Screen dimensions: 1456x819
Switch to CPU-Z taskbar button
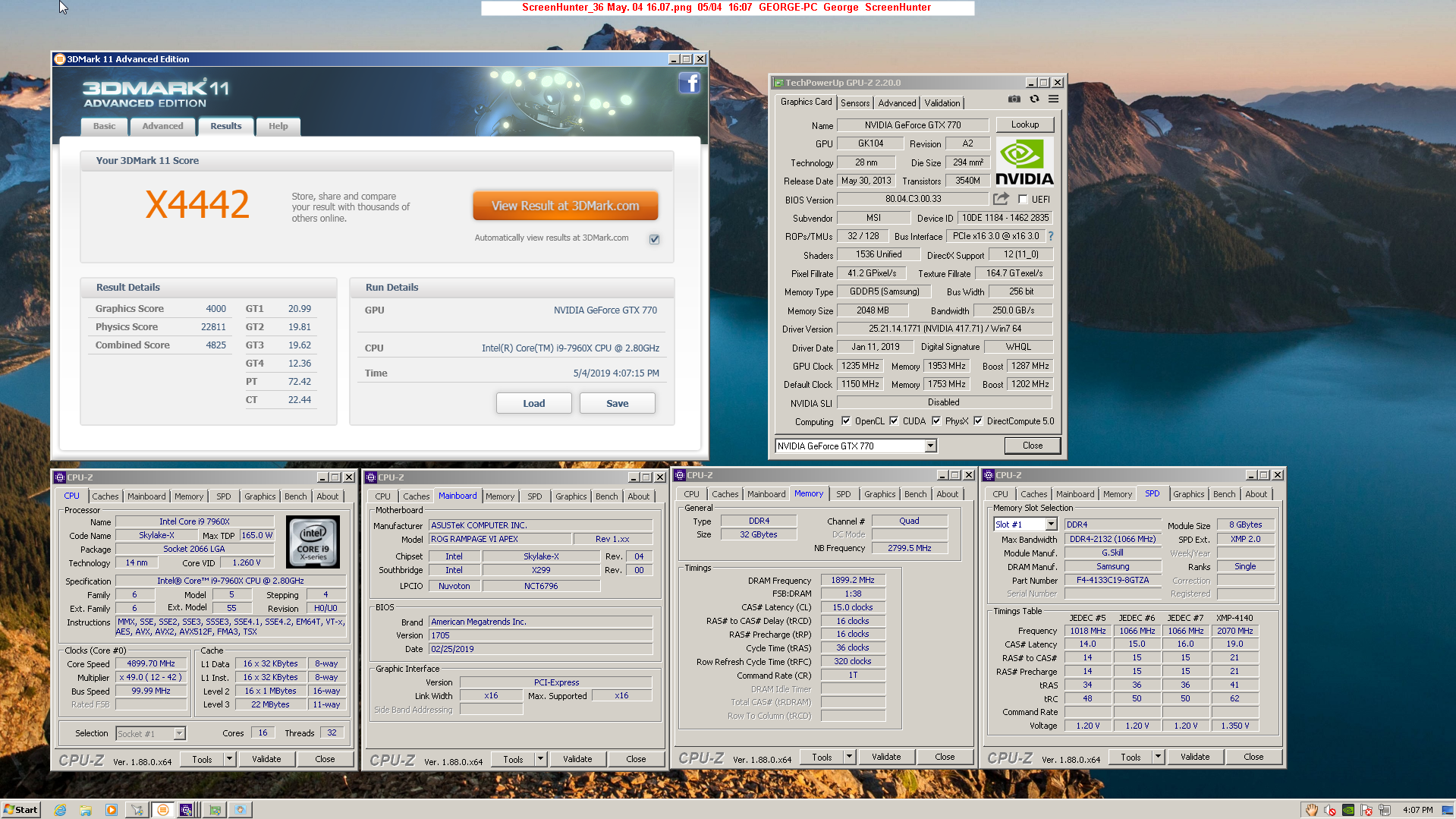[x=187, y=810]
